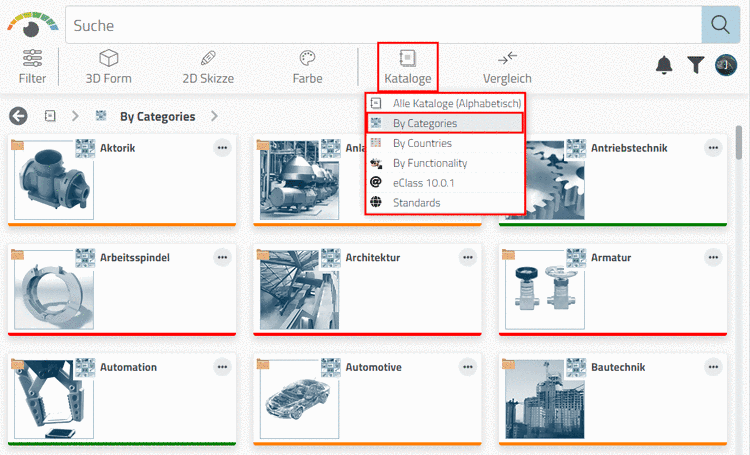Screen dimensions: 750x455
Task: Click the classification icon on Bautechnik card
Action: tap(576, 367)
